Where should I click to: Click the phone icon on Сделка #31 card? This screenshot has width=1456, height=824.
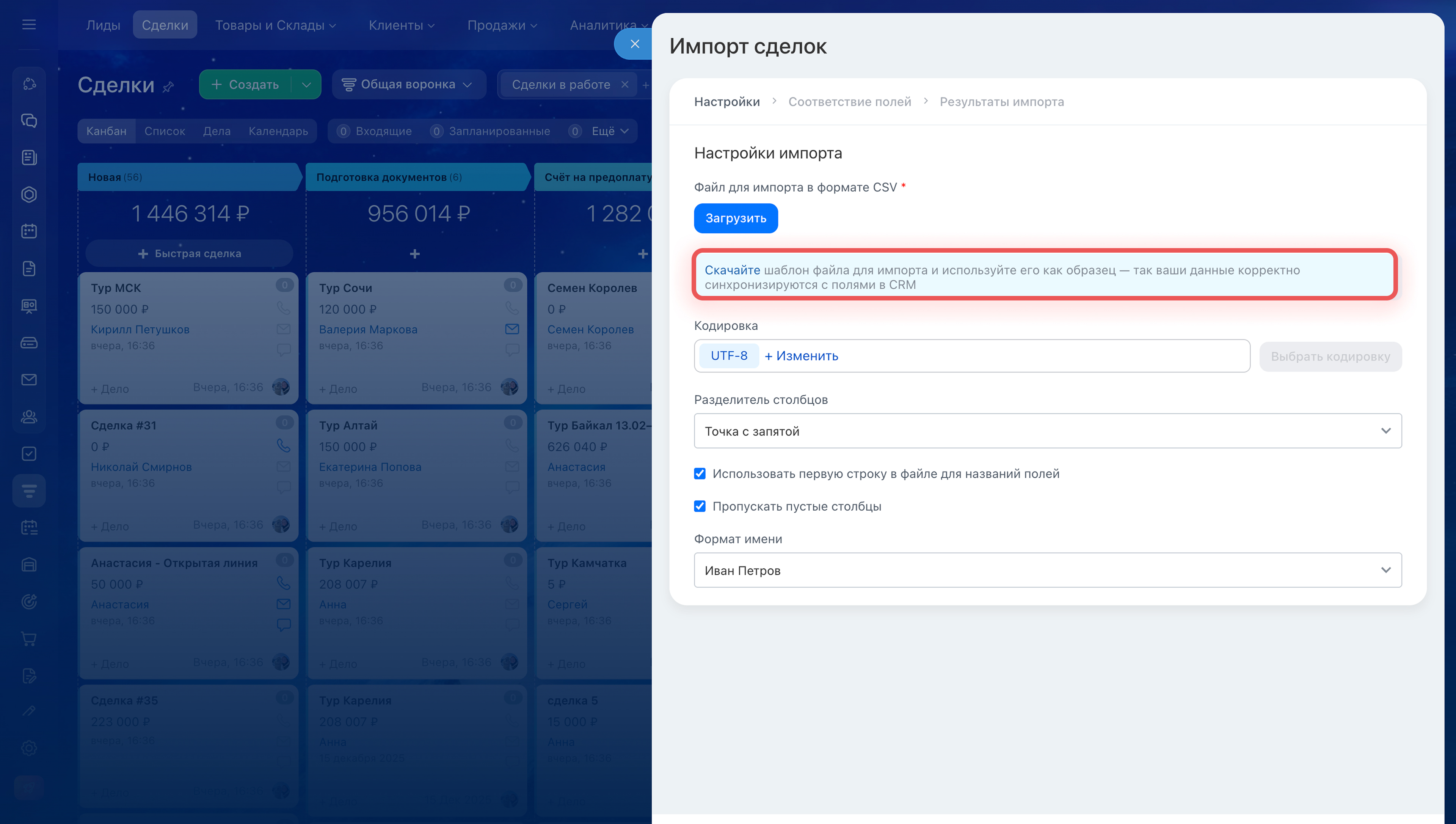point(283,446)
